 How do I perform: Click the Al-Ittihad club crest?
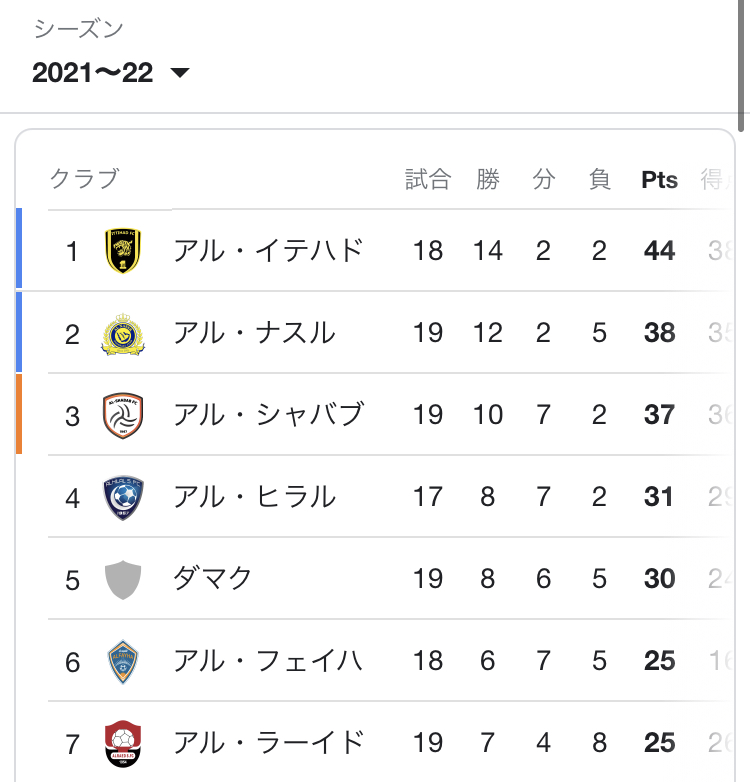(123, 250)
